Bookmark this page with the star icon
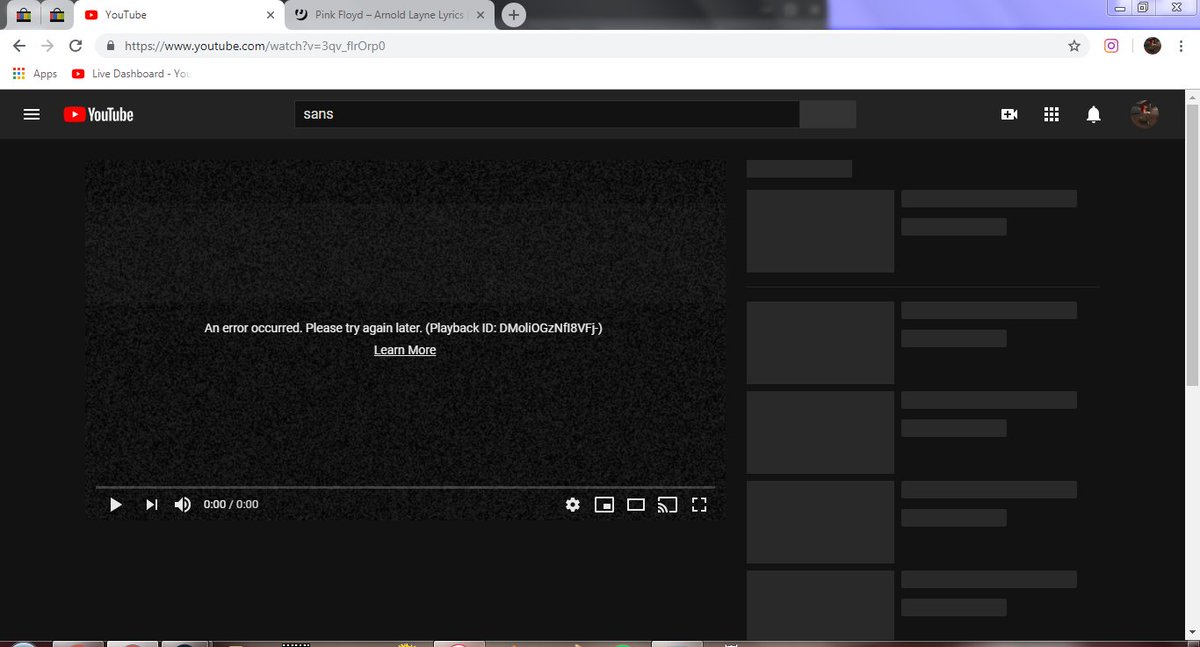1200x647 pixels. pos(1074,46)
